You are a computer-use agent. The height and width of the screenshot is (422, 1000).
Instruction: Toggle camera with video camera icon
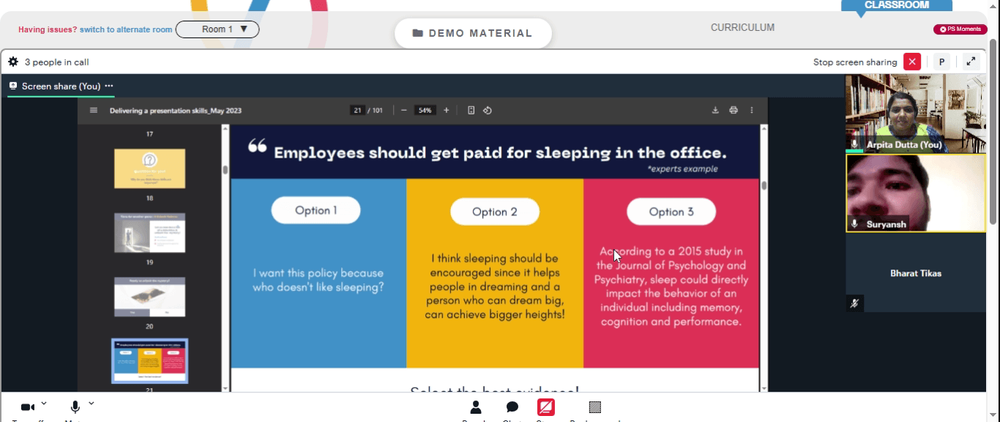[x=27, y=407]
